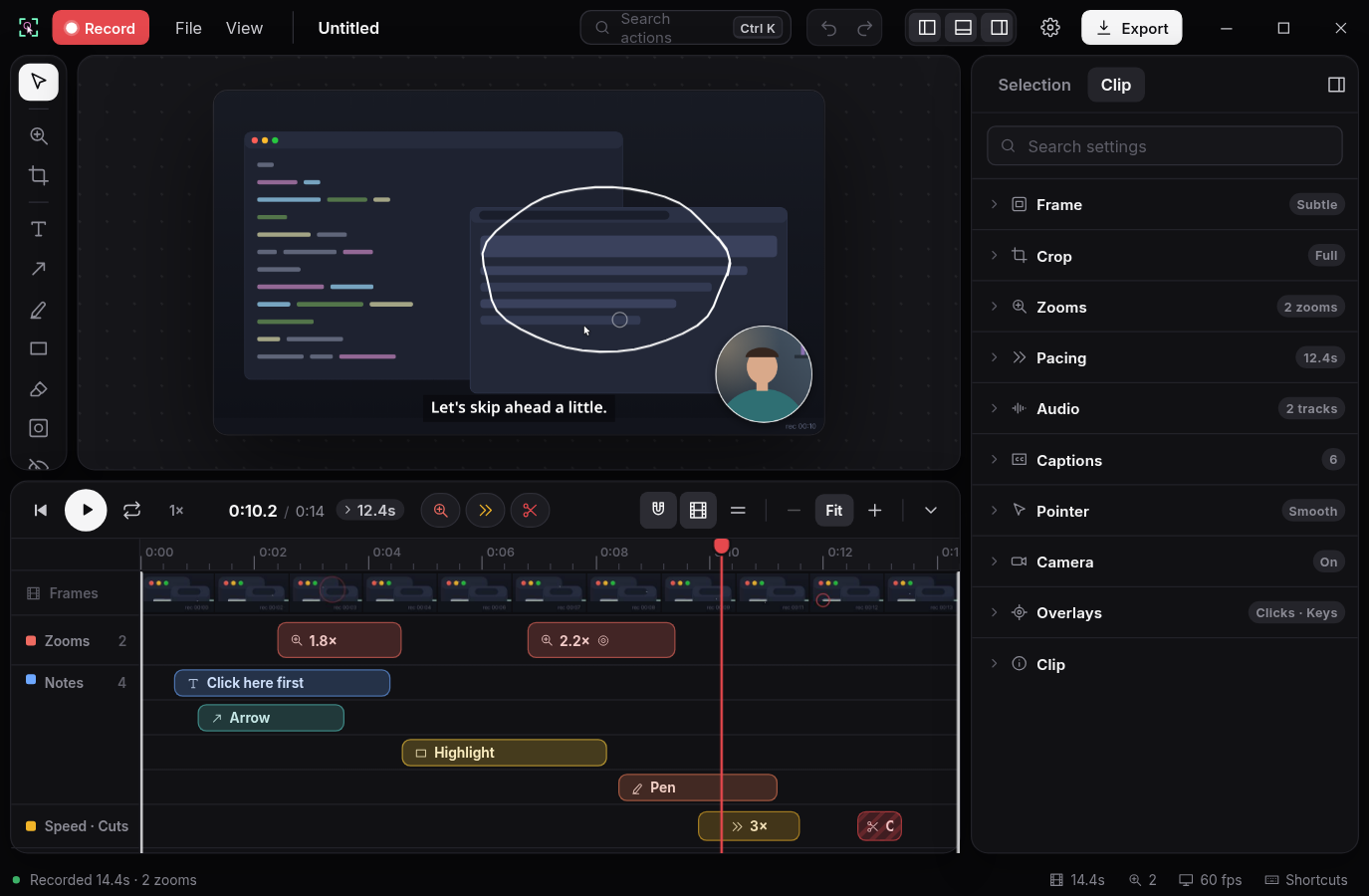The width and height of the screenshot is (1369, 896).
Task: Collapse the timeline with the chevron
Action: coord(931,511)
